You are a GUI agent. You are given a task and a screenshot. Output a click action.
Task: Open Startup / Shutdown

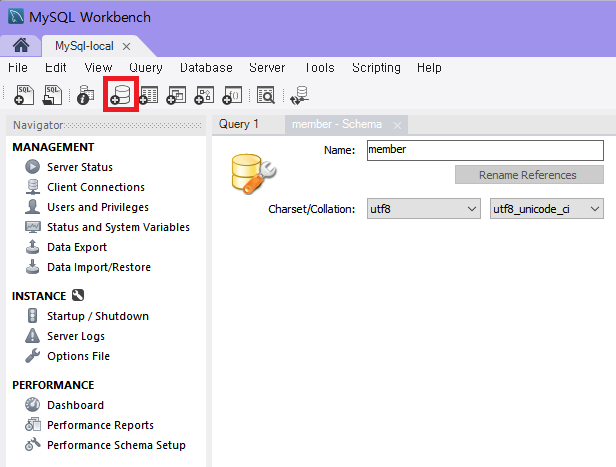[x=98, y=316]
